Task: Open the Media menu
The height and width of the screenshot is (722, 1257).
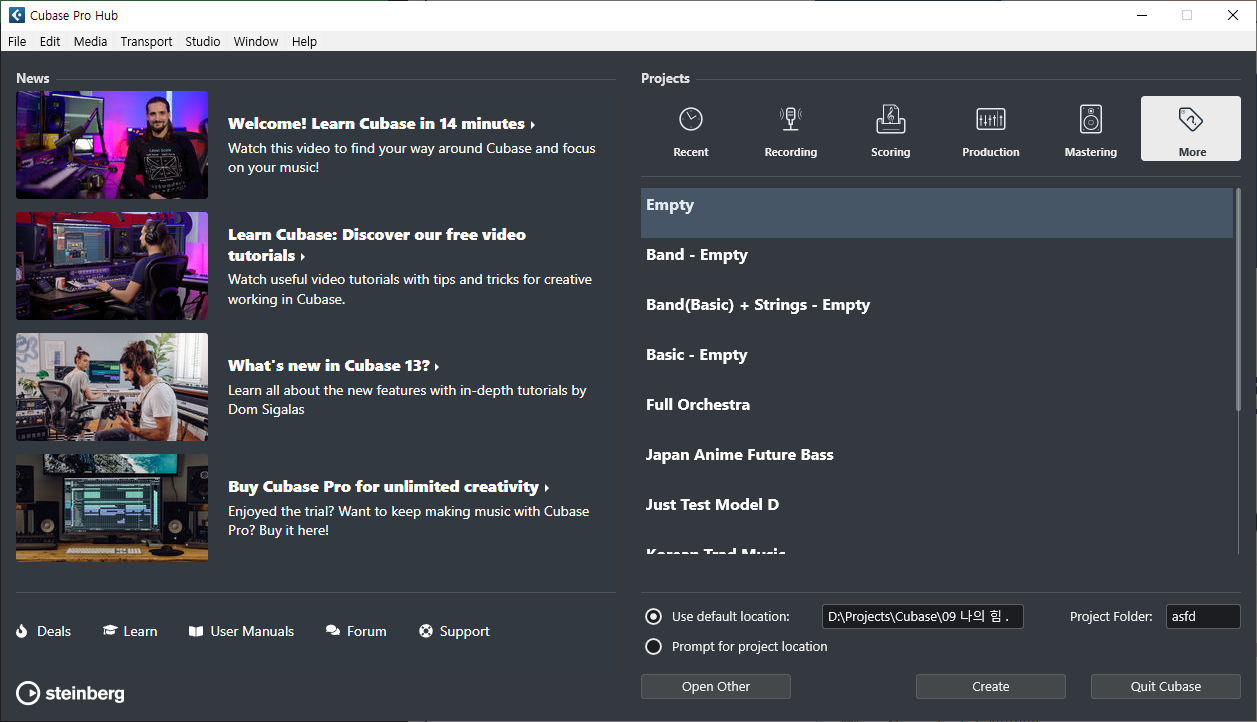Action: (x=90, y=41)
